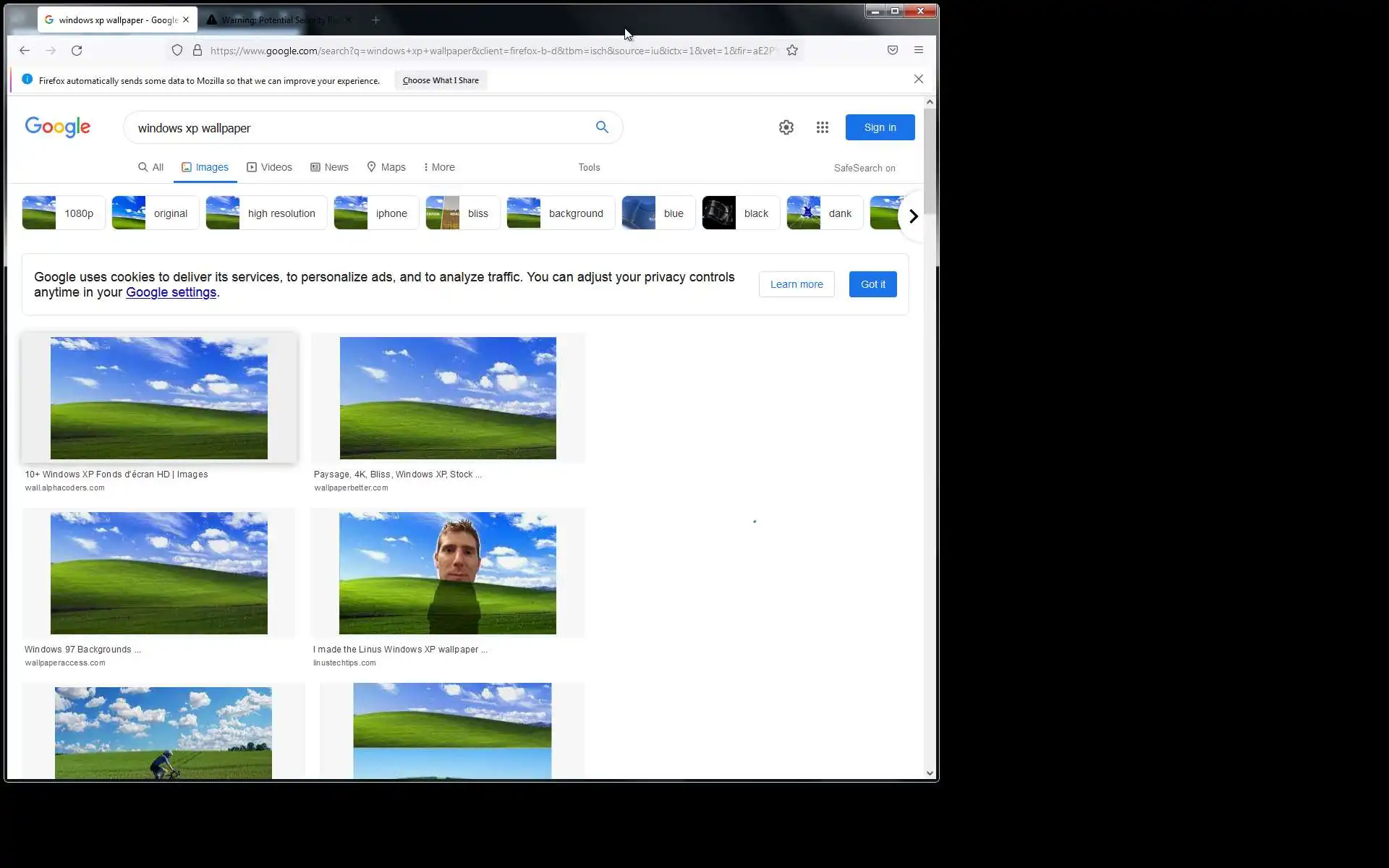Image resolution: width=1389 pixels, height=868 pixels.
Task: Go back using the browser back arrow
Action: pos(25,51)
